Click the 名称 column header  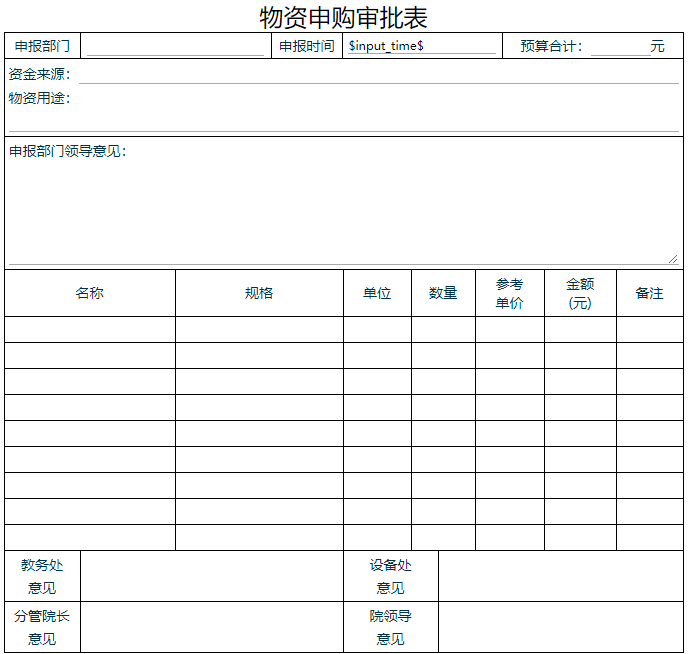(90, 293)
